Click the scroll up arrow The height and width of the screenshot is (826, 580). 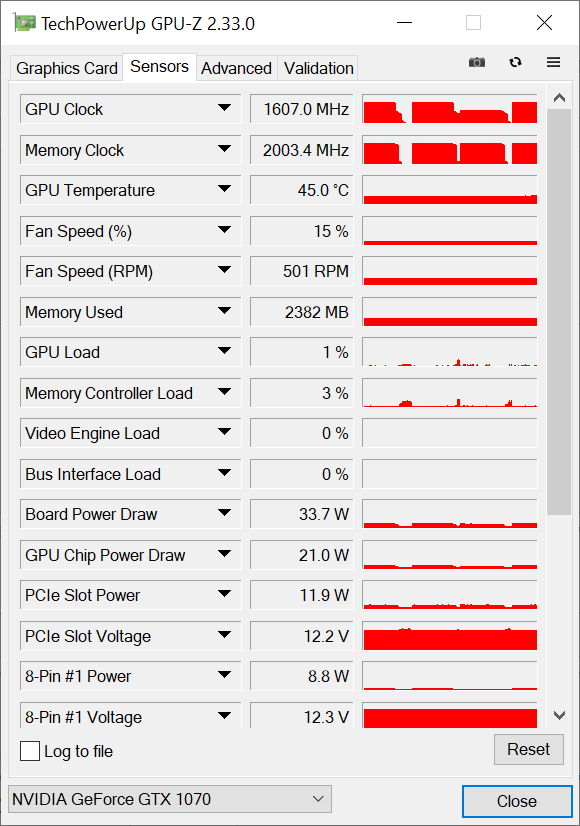(x=559, y=97)
